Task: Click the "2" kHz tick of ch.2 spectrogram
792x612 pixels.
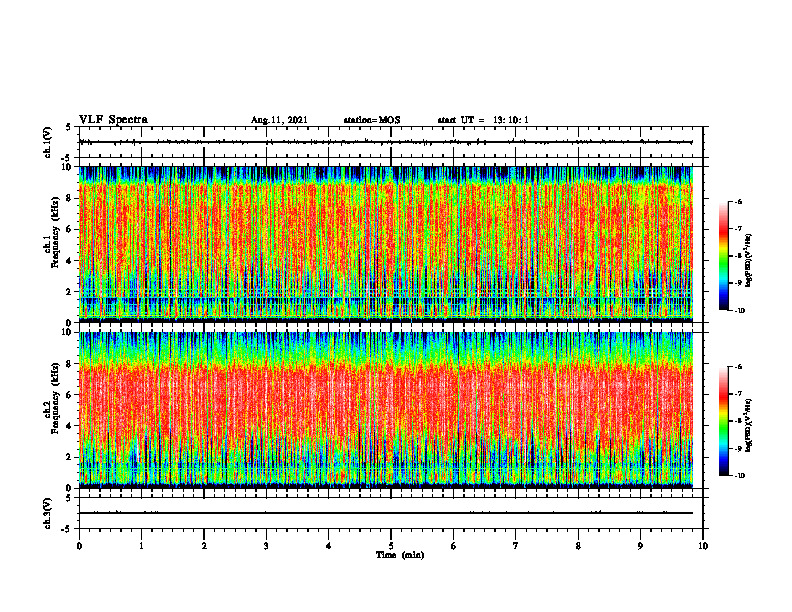Action: 70,457
